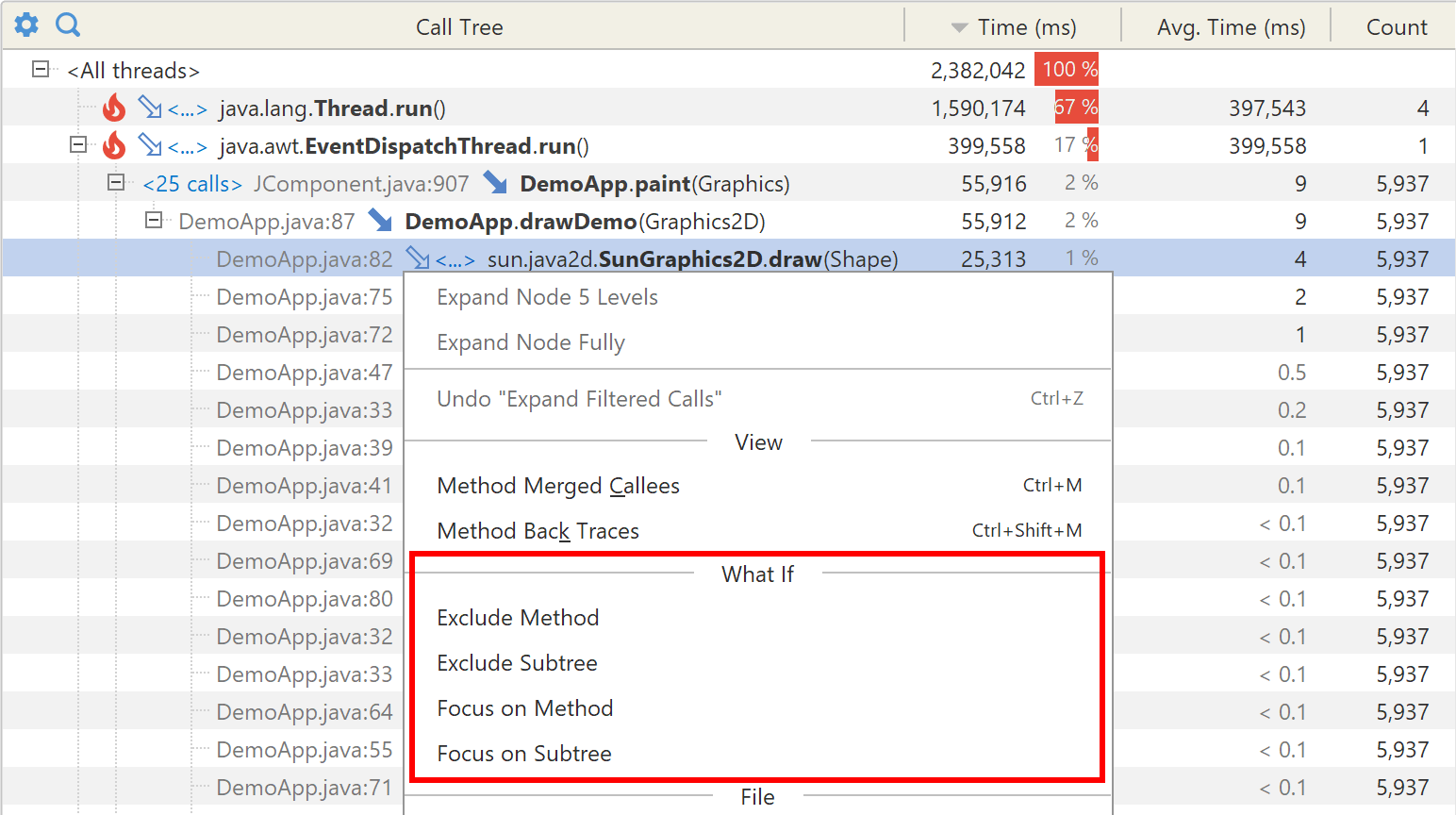Click the DemoApp.java:87 line label
The image size is (1456, 815).
coord(267,222)
